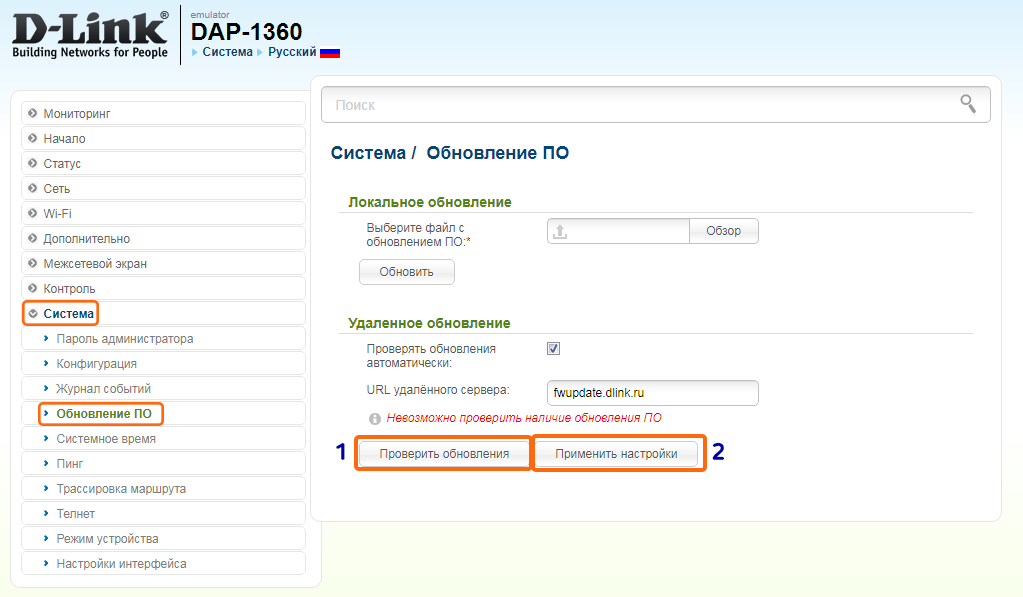Click the Поиск search field
This screenshot has height=597, width=1023.
[640, 104]
